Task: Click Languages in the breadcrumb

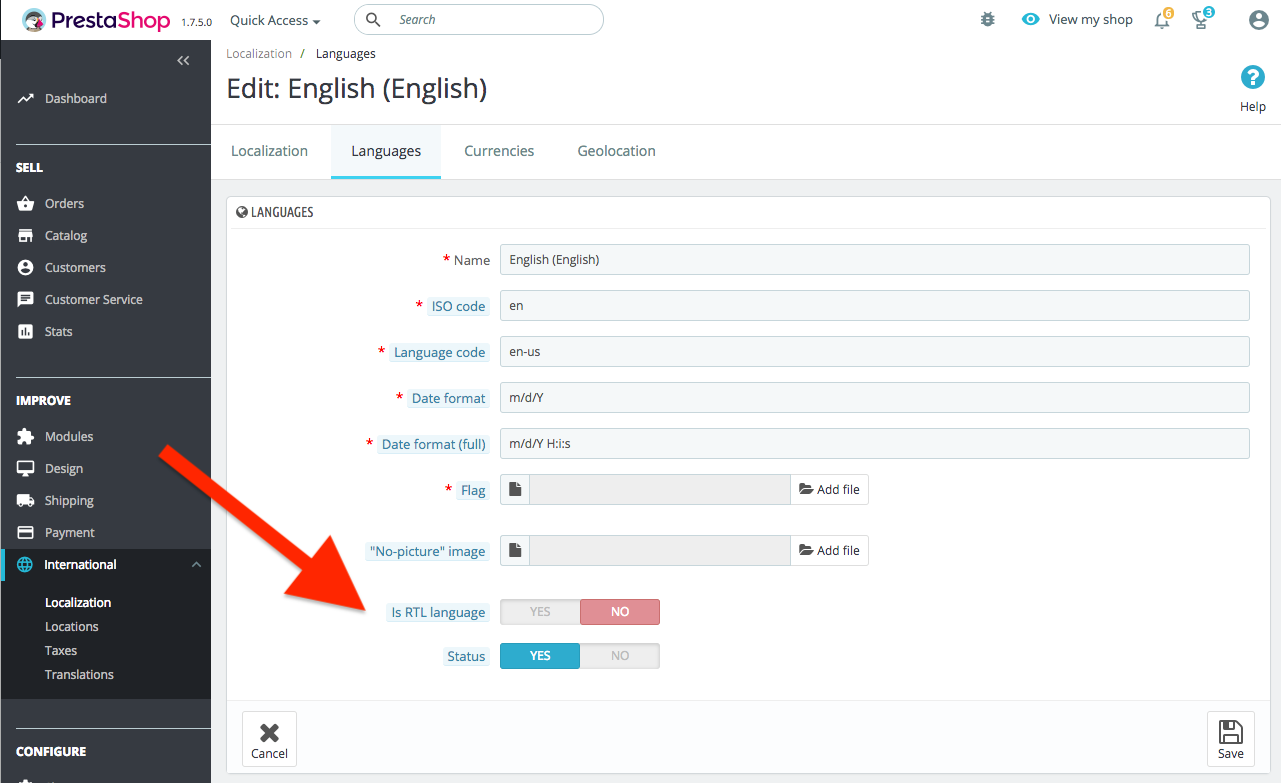Action: click(346, 54)
